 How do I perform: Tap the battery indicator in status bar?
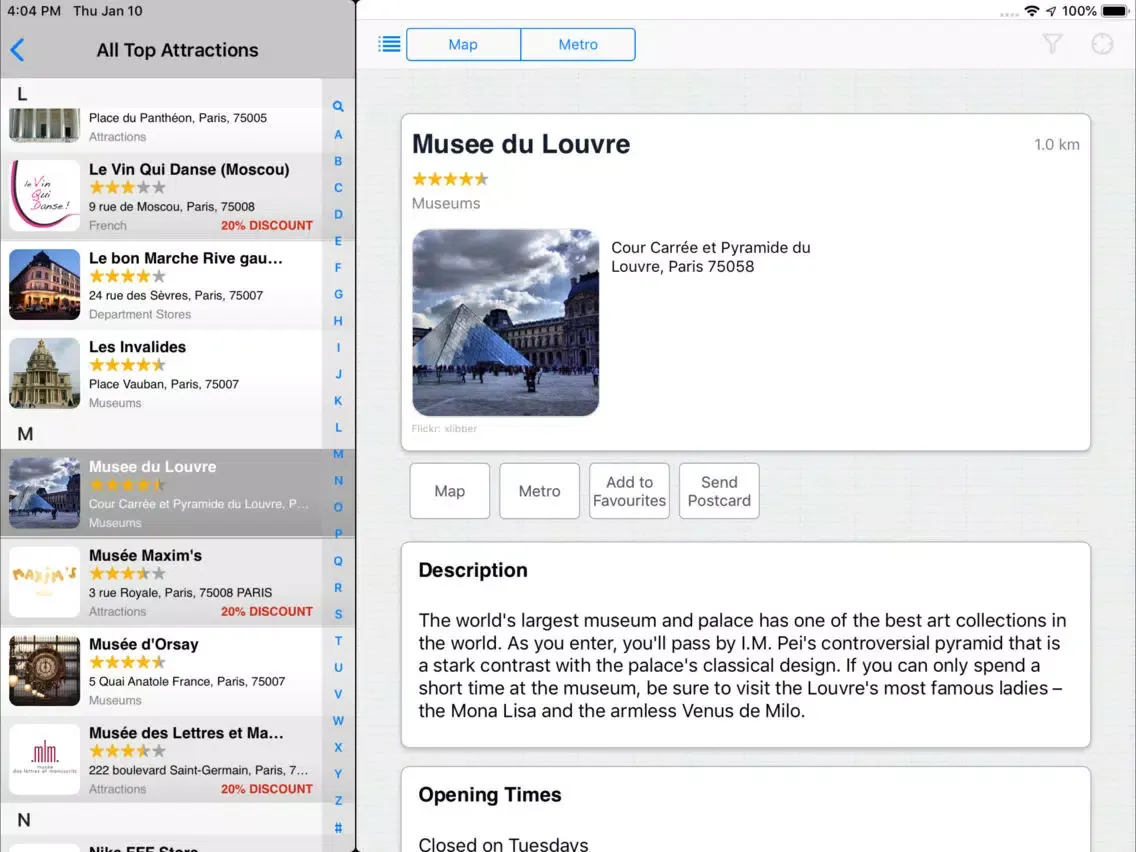[x=1114, y=11]
